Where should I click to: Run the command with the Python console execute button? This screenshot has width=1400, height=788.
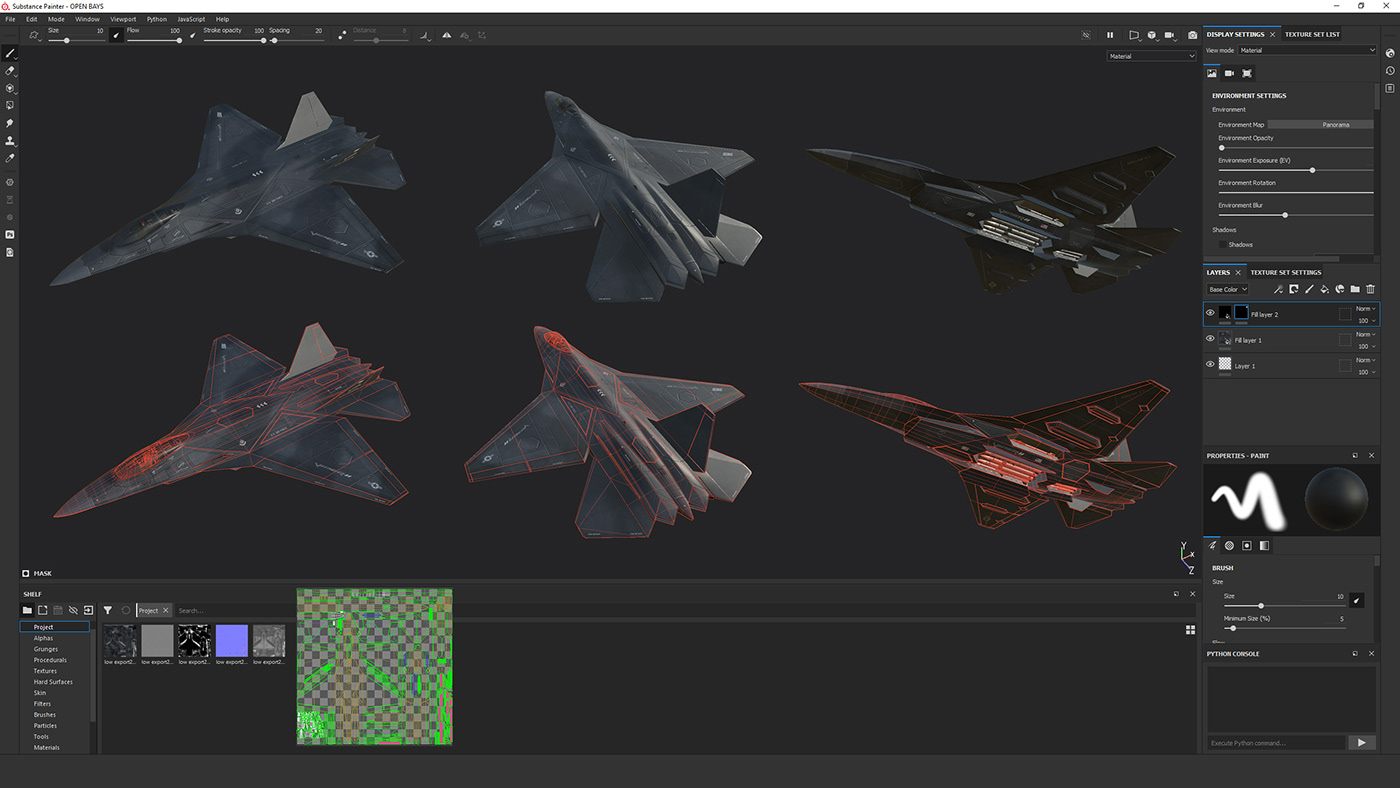click(1362, 742)
